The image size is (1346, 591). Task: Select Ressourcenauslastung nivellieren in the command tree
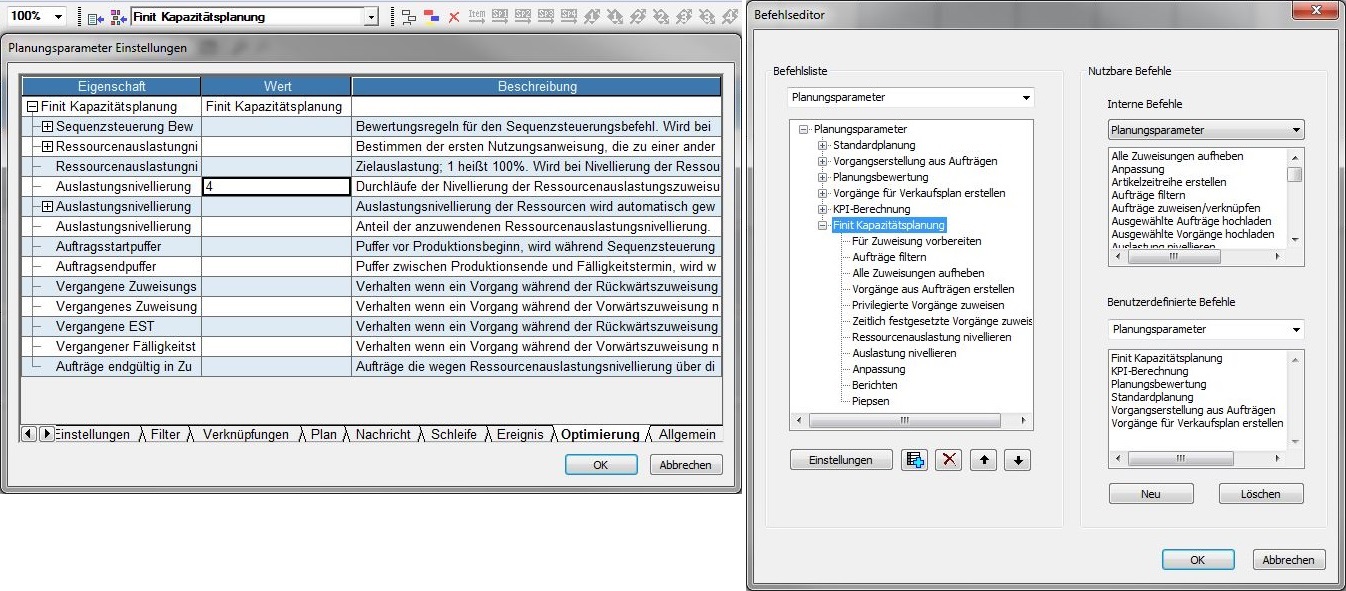pos(931,337)
